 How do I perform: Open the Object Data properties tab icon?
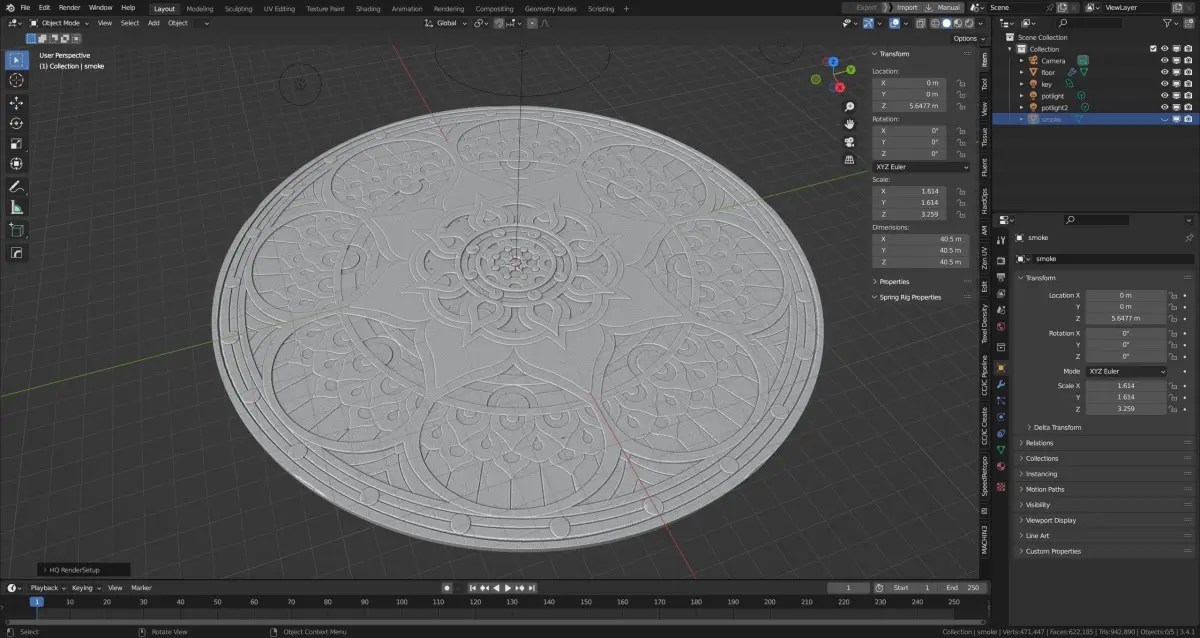point(1001,451)
